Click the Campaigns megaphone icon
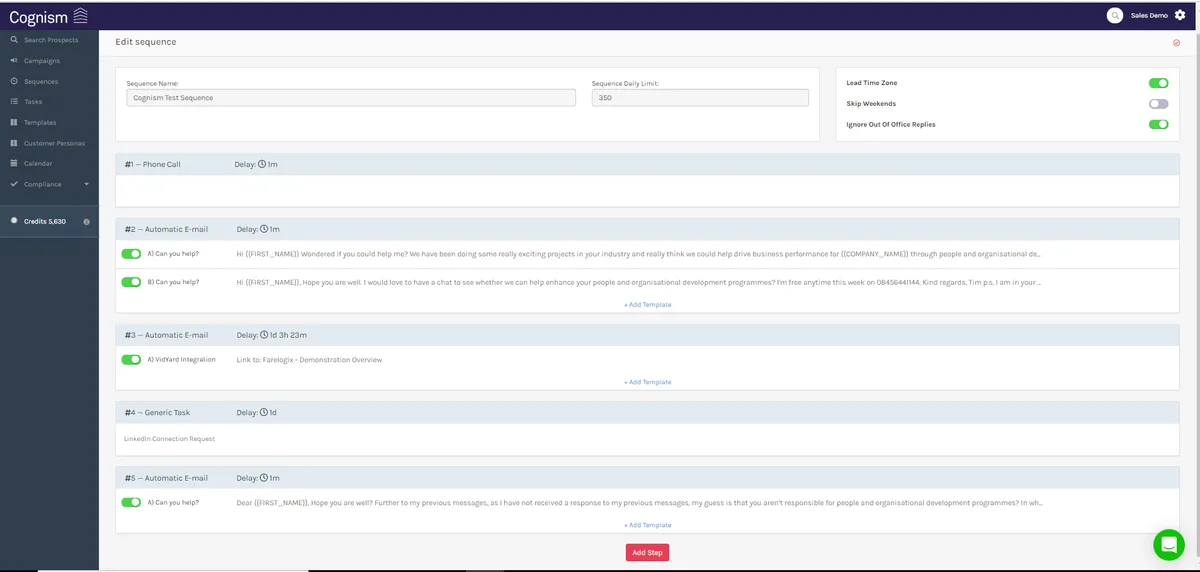The image size is (1200, 572). coord(14,60)
